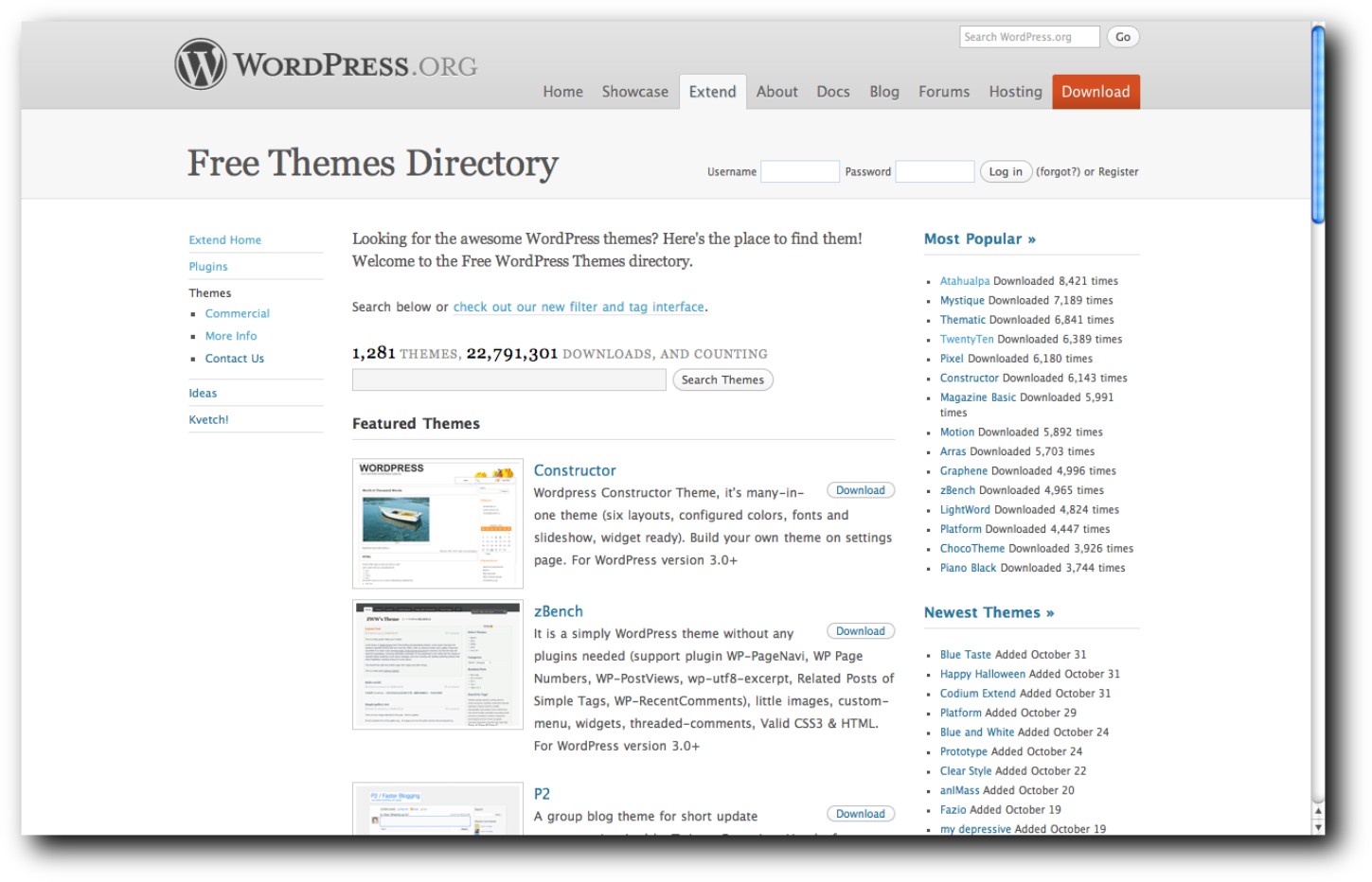Download the zBench theme

[x=860, y=631]
